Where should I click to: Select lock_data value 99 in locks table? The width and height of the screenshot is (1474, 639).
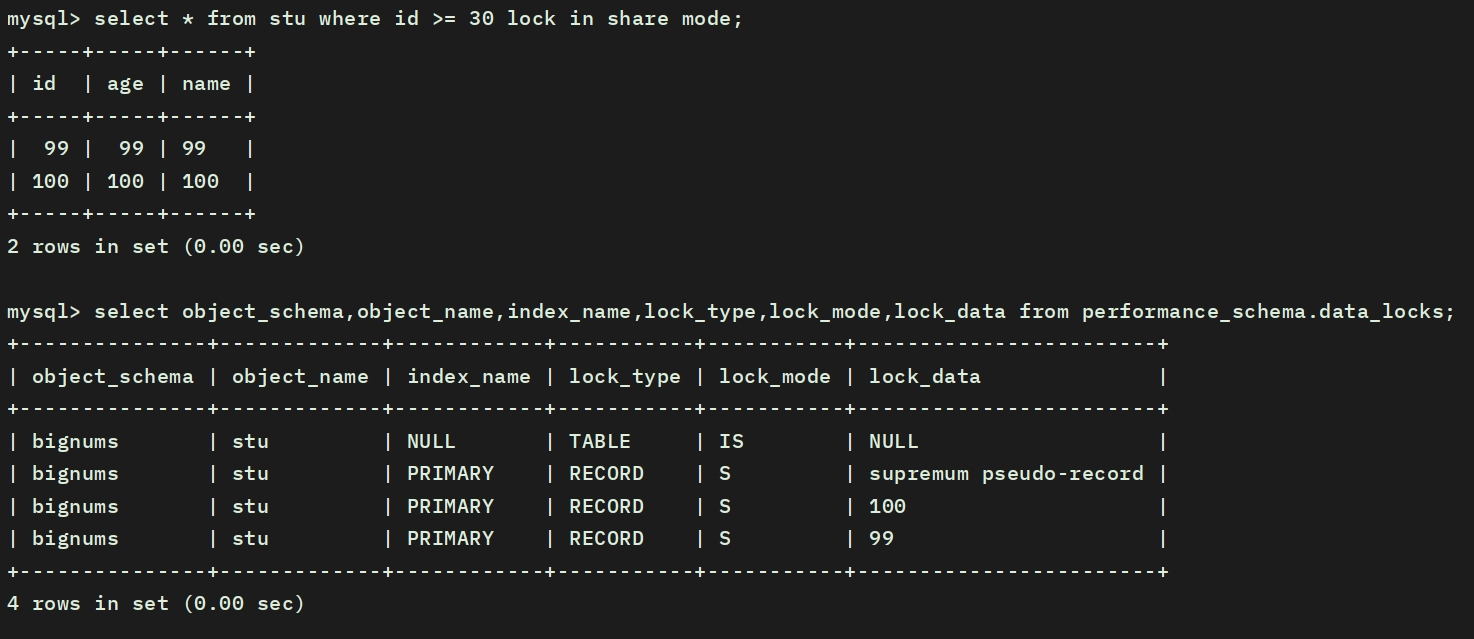click(881, 538)
